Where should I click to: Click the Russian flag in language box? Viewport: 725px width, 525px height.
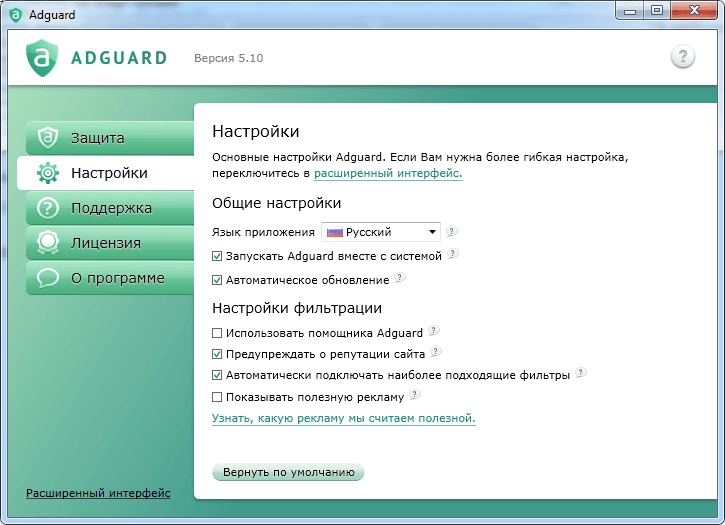334,232
